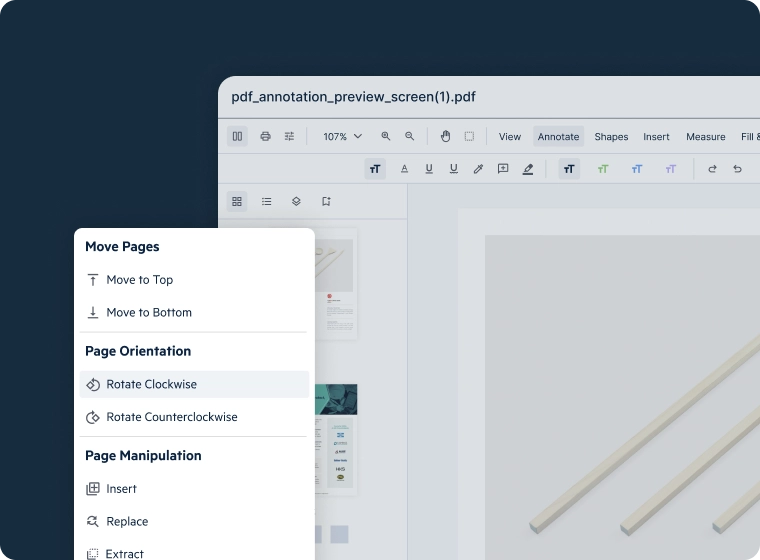Screen dimensions: 760x560
Task: Select the green text style preset
Action: 603,169
